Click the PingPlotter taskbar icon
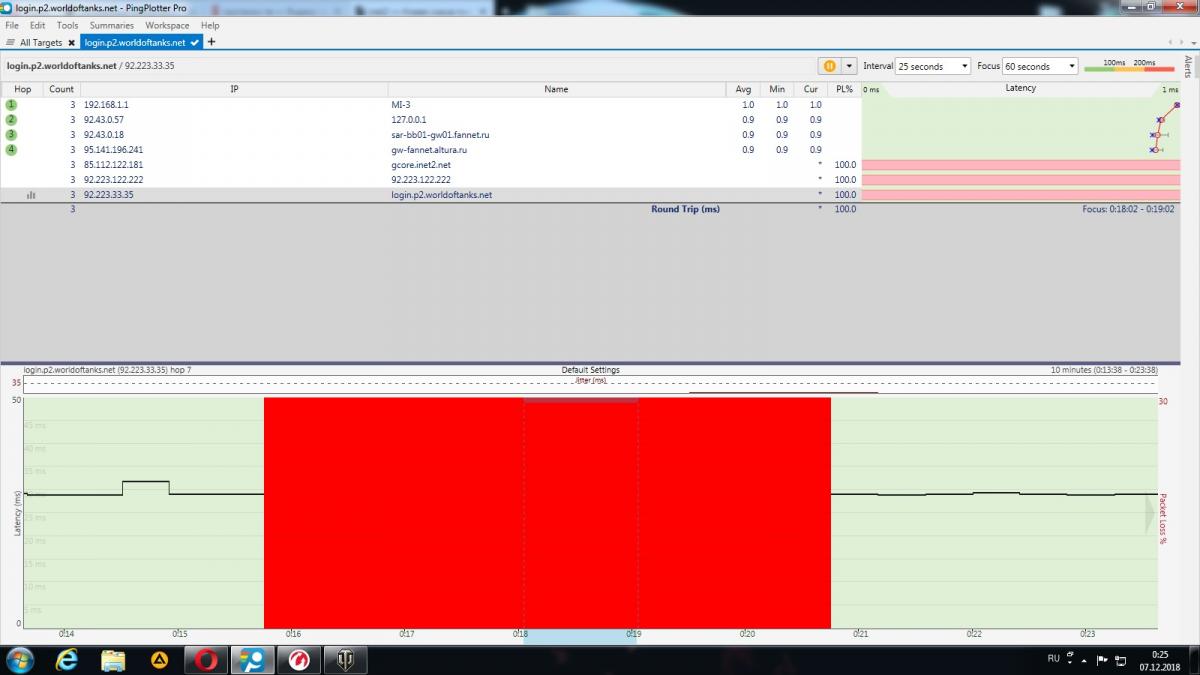Image resolution: width=1200 pixels, height=675 pixels. click(x=252, y=660)
